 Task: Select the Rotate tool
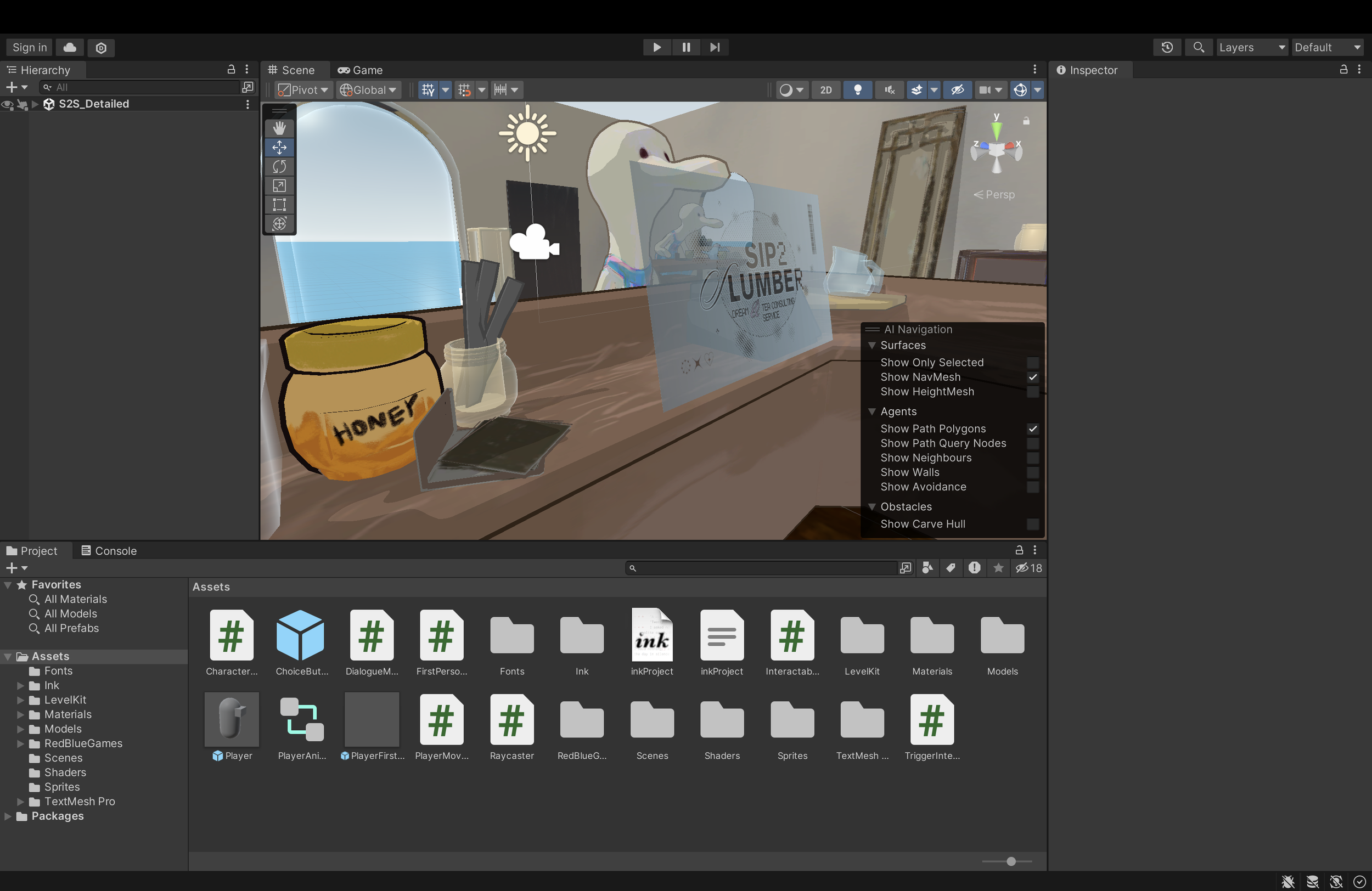click(x=279, y=167)
